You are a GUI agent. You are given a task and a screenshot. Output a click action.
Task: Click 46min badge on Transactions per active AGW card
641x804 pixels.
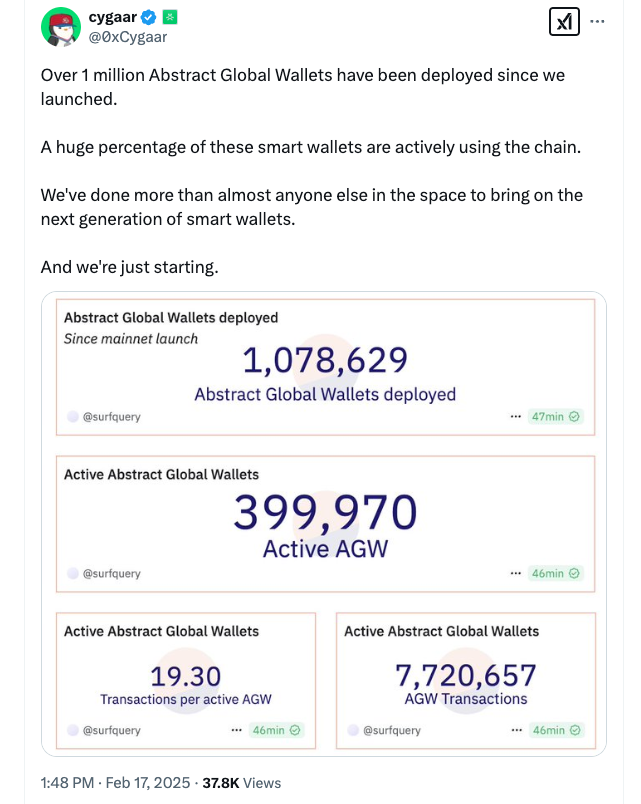coord(276,730)
